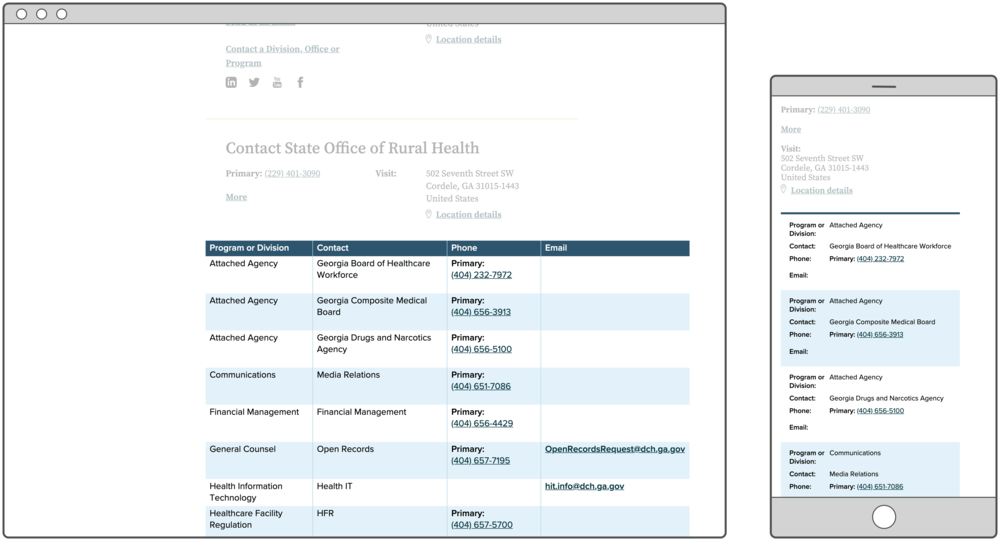Tap Georgia Composite Medical Board in mobile view
This screenshot has height=541, width=1000.
(882, 322)
